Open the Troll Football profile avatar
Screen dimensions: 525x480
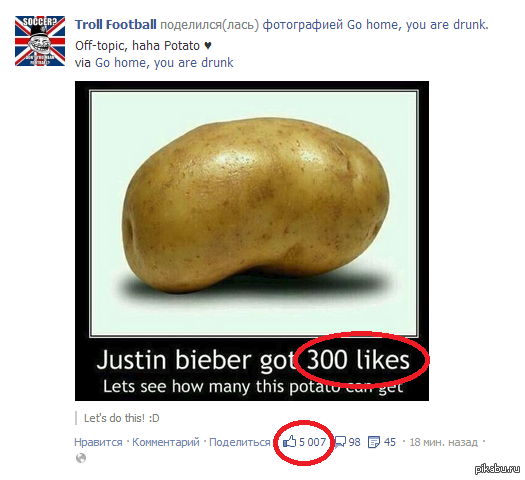point(40,41)
